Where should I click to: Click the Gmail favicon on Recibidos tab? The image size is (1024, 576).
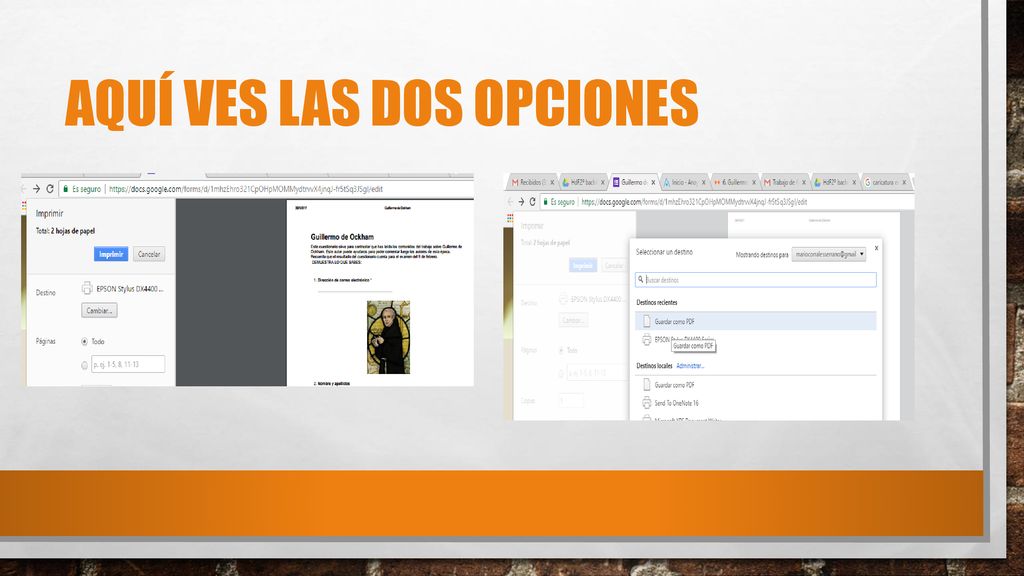pos(515,182)
